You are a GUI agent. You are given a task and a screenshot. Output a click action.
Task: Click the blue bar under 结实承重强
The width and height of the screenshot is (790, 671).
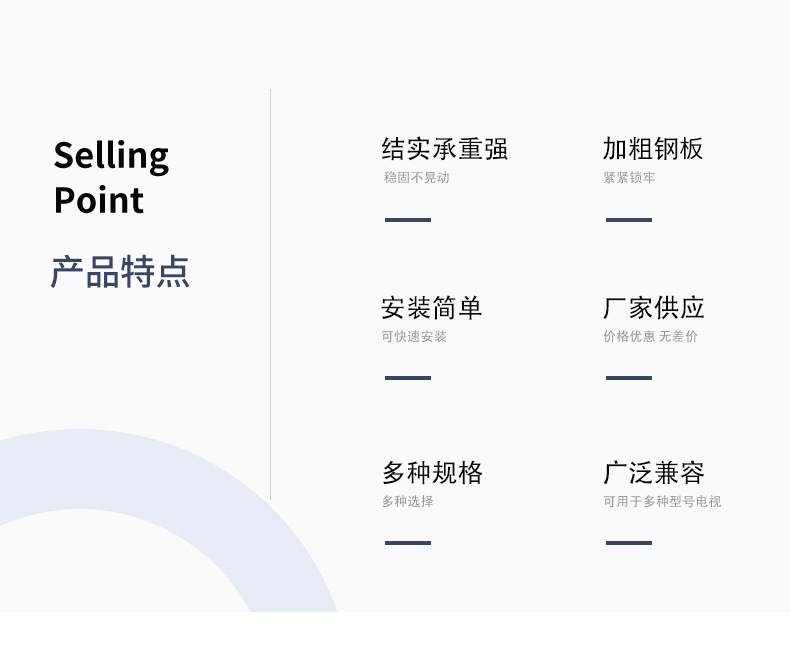[x=408, y=220]
